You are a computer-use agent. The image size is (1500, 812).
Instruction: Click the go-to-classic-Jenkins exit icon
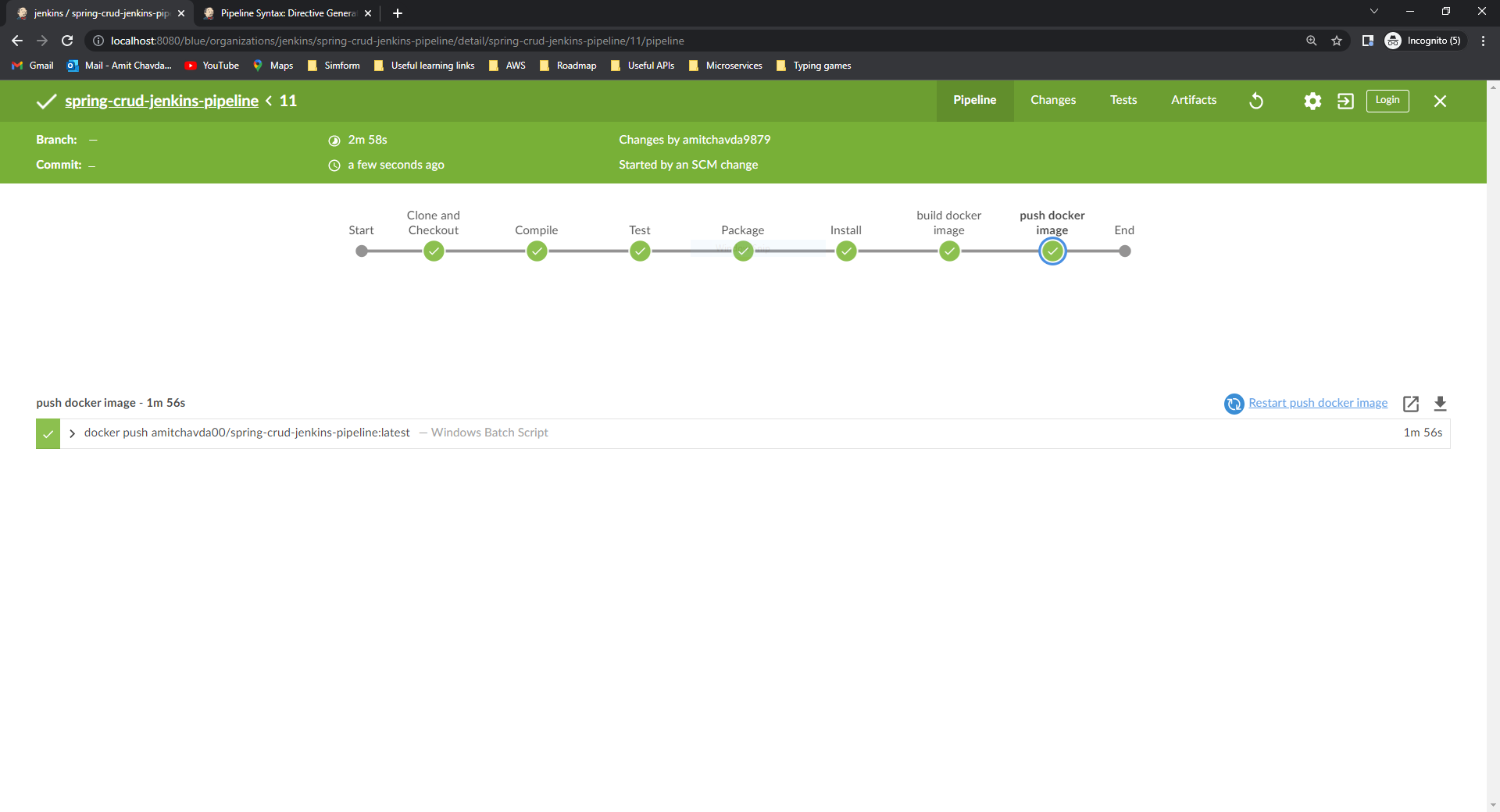(x=1345, y=101)
